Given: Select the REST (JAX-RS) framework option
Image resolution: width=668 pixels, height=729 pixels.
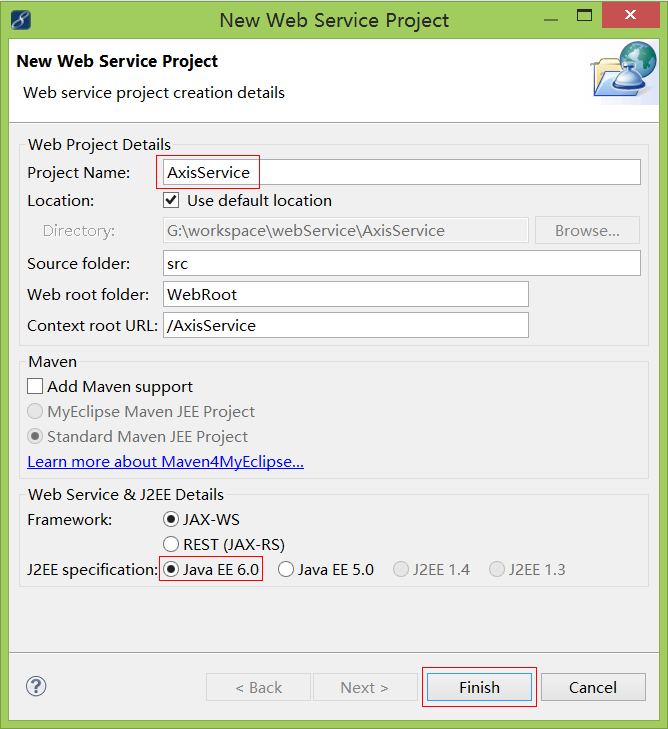Looking at the screenshot, I should click(171, 544).
